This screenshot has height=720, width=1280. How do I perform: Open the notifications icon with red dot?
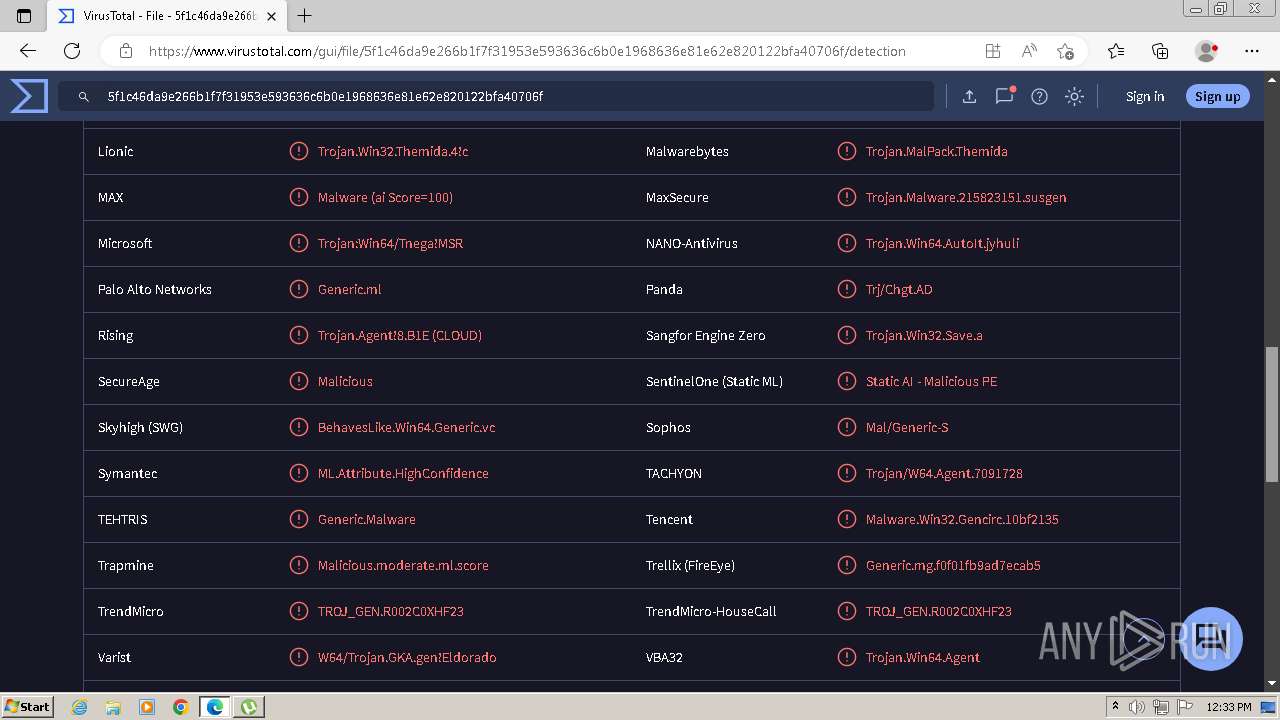tap(1004, 96)
